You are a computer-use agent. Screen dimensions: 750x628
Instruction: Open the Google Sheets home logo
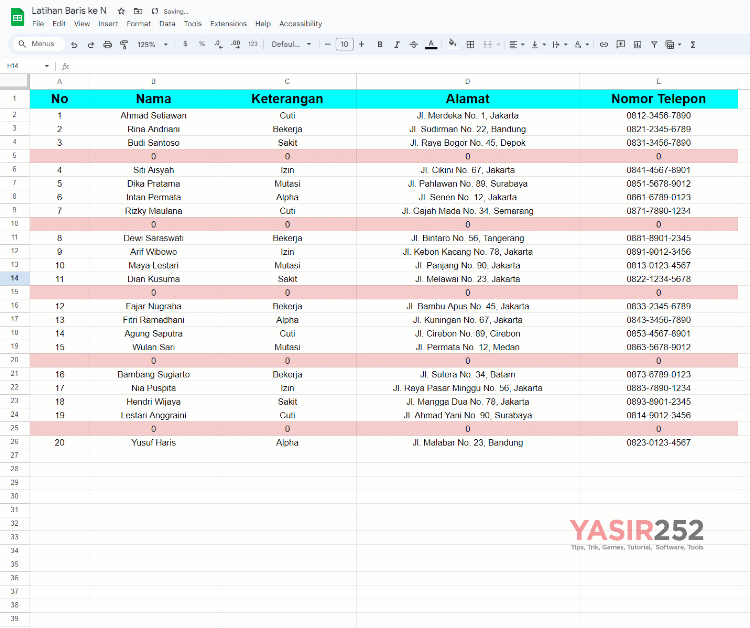[x=17, y=17]
